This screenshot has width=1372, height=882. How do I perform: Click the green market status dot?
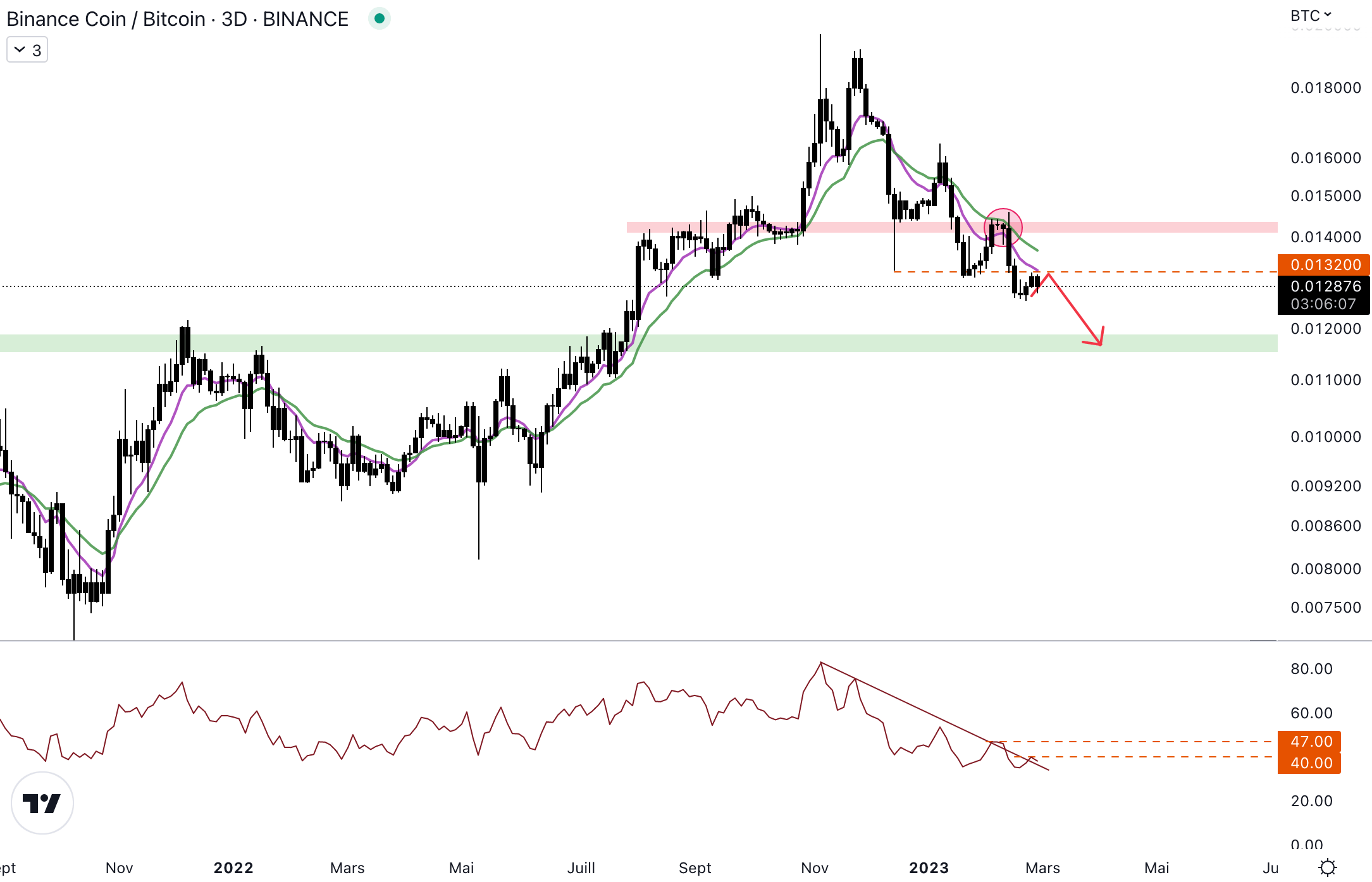(380, 18)
